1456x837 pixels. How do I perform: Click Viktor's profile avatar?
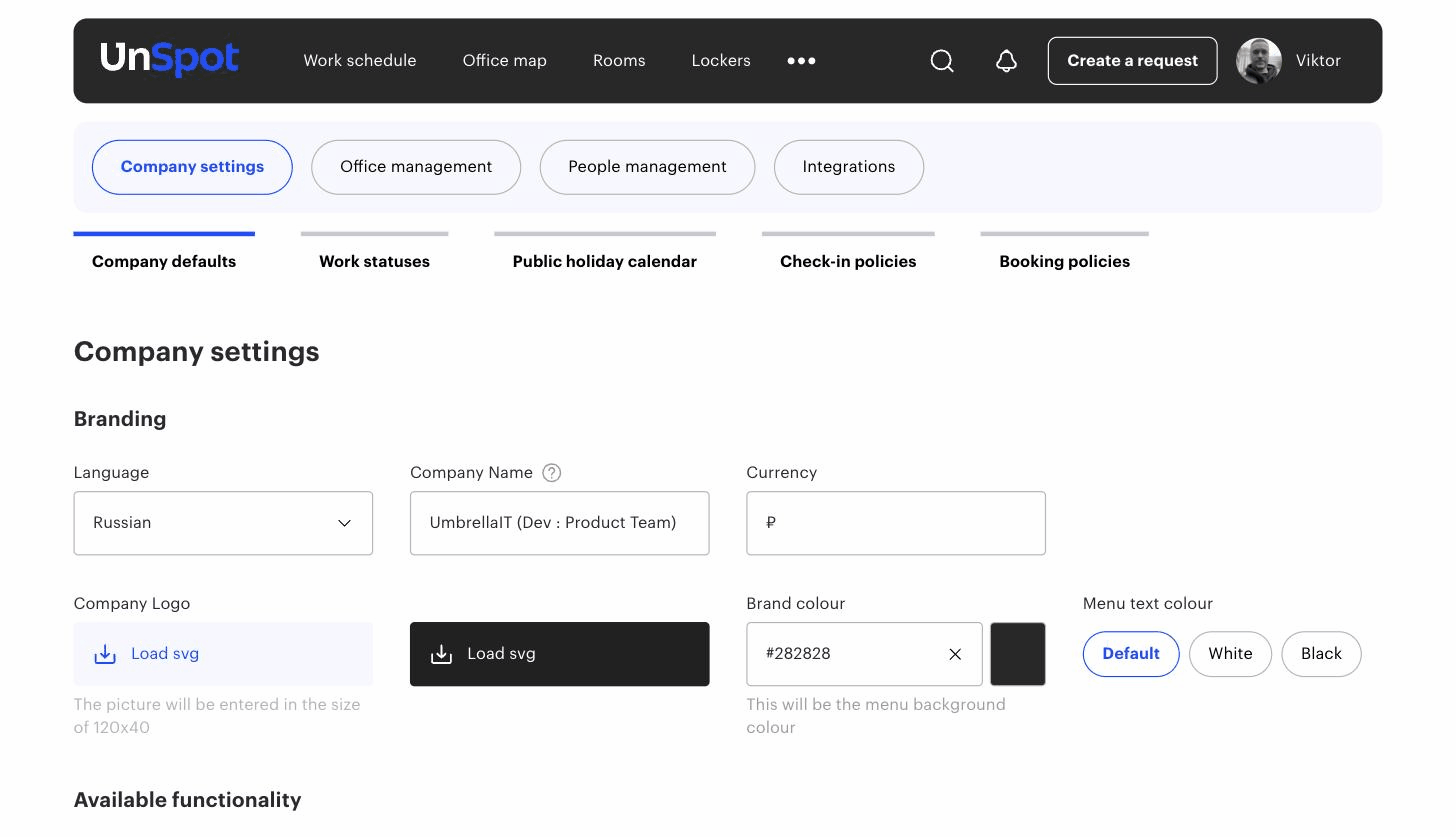1259,61
